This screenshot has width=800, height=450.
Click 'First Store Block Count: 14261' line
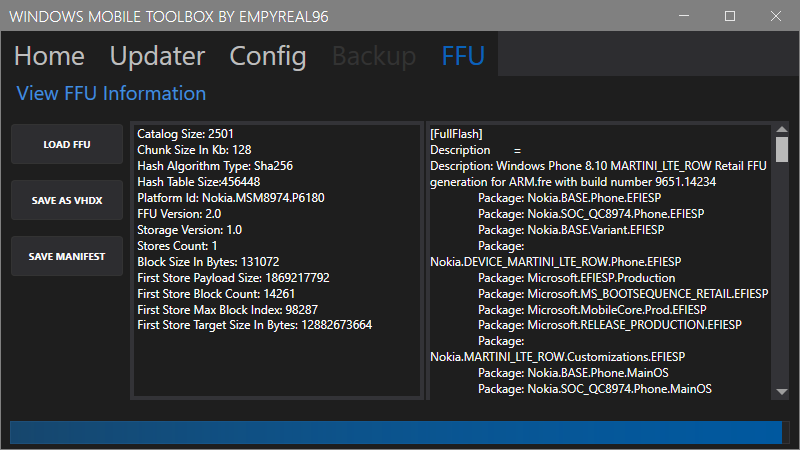[x=216, y=294]
